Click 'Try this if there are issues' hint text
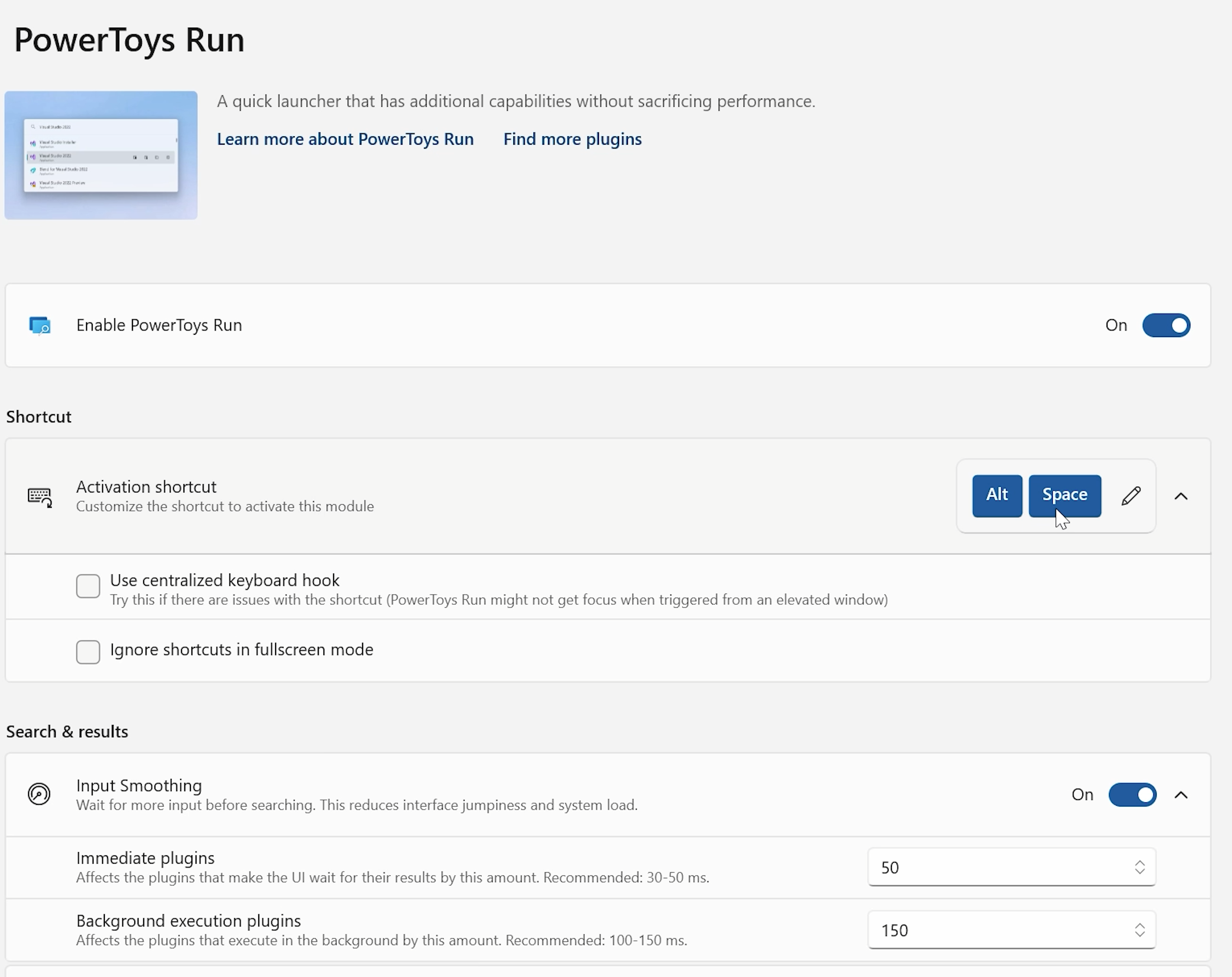This screenshot has width=1232, height=977. pos(499,600)
